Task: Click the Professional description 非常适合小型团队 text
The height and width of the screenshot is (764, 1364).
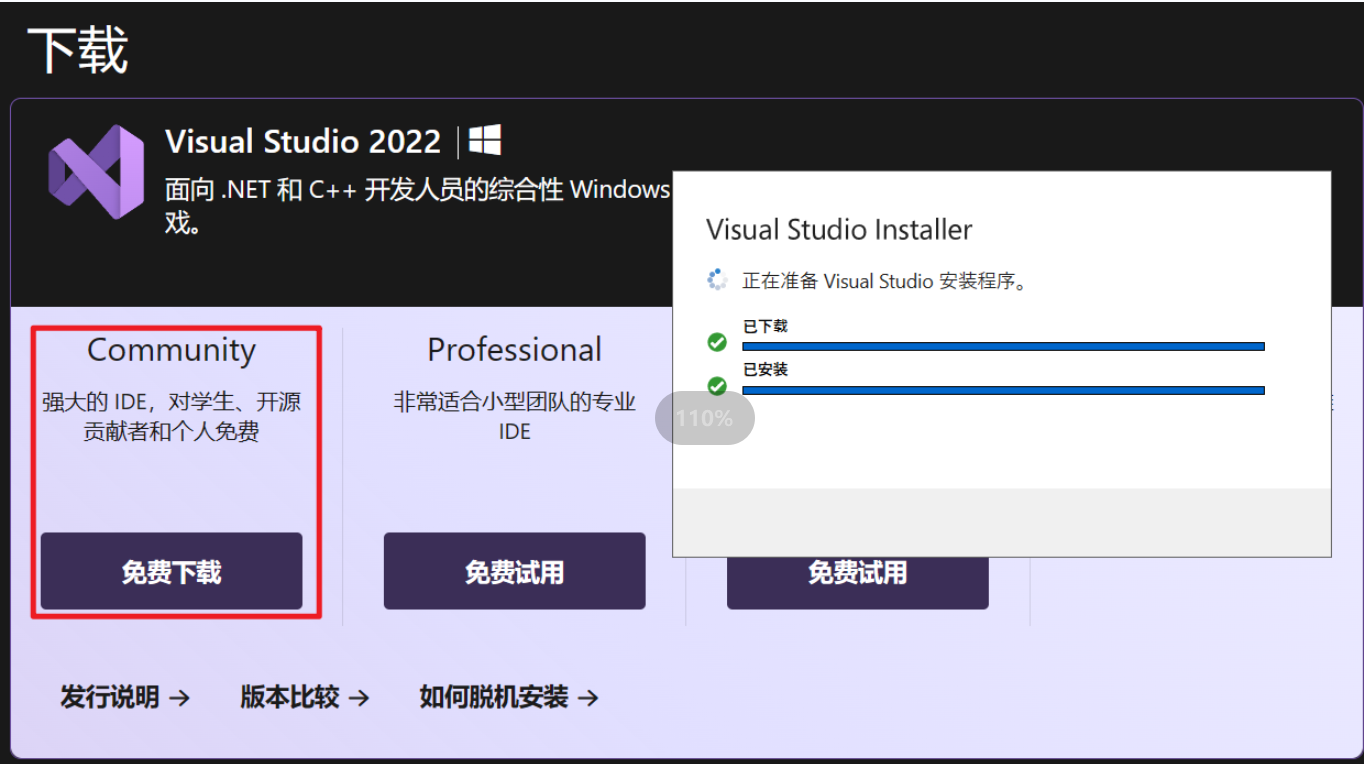Action: (514, 416)
